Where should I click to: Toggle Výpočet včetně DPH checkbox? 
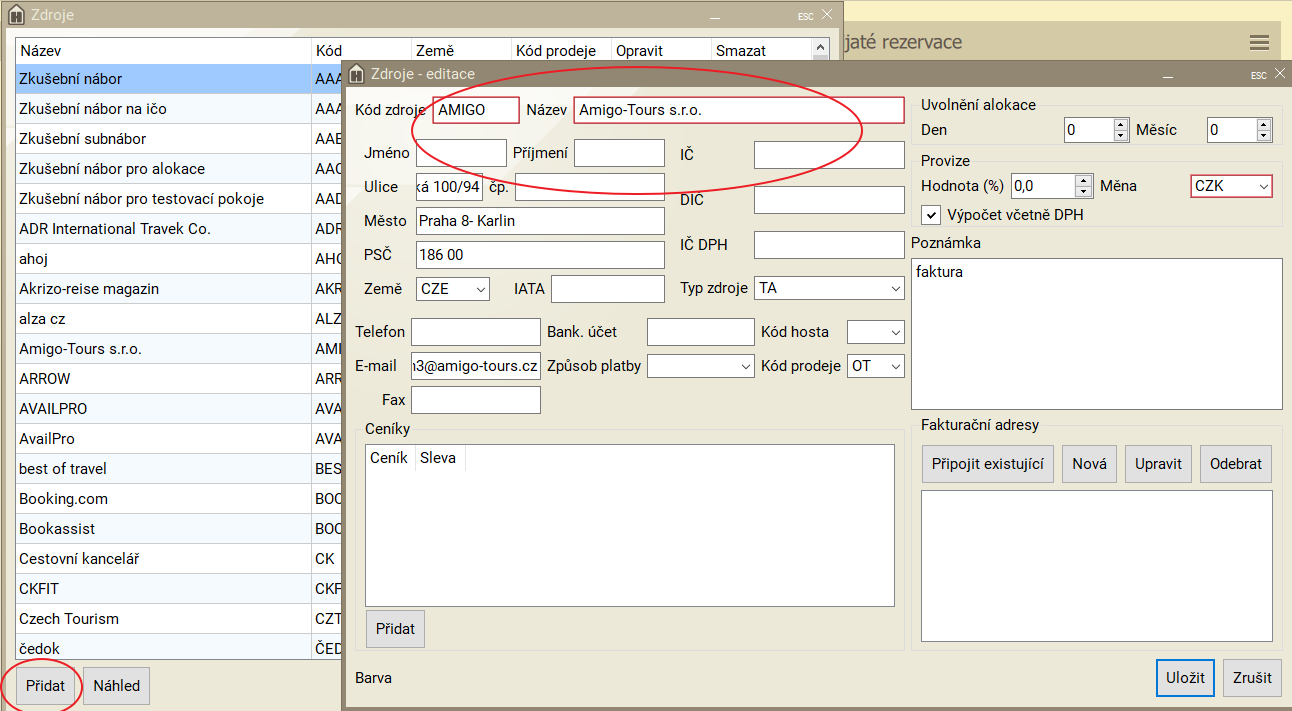coord(931,215)
